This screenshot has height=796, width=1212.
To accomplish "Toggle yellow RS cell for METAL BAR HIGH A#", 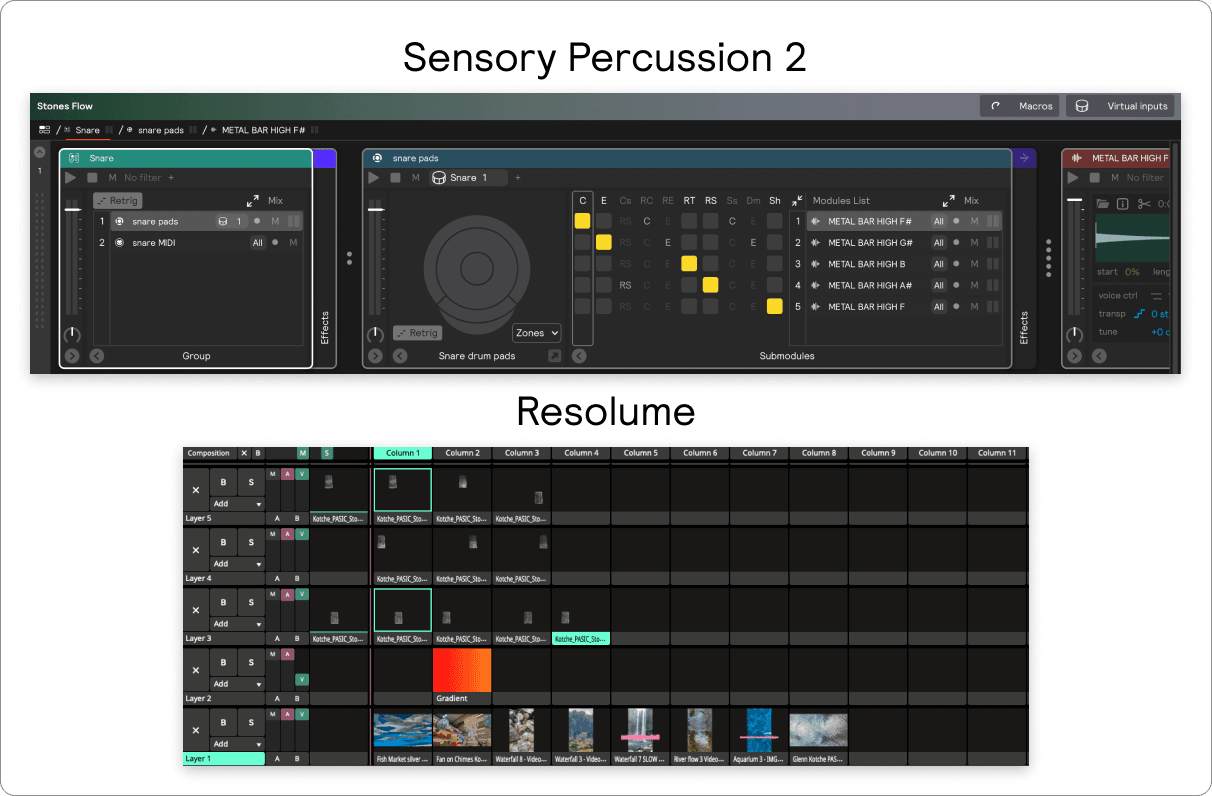I will click(710, 285).
